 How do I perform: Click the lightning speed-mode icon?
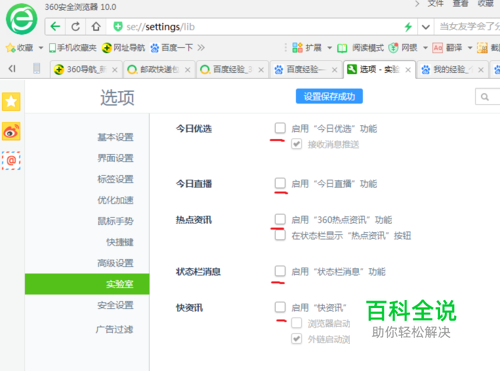[408, 27]
